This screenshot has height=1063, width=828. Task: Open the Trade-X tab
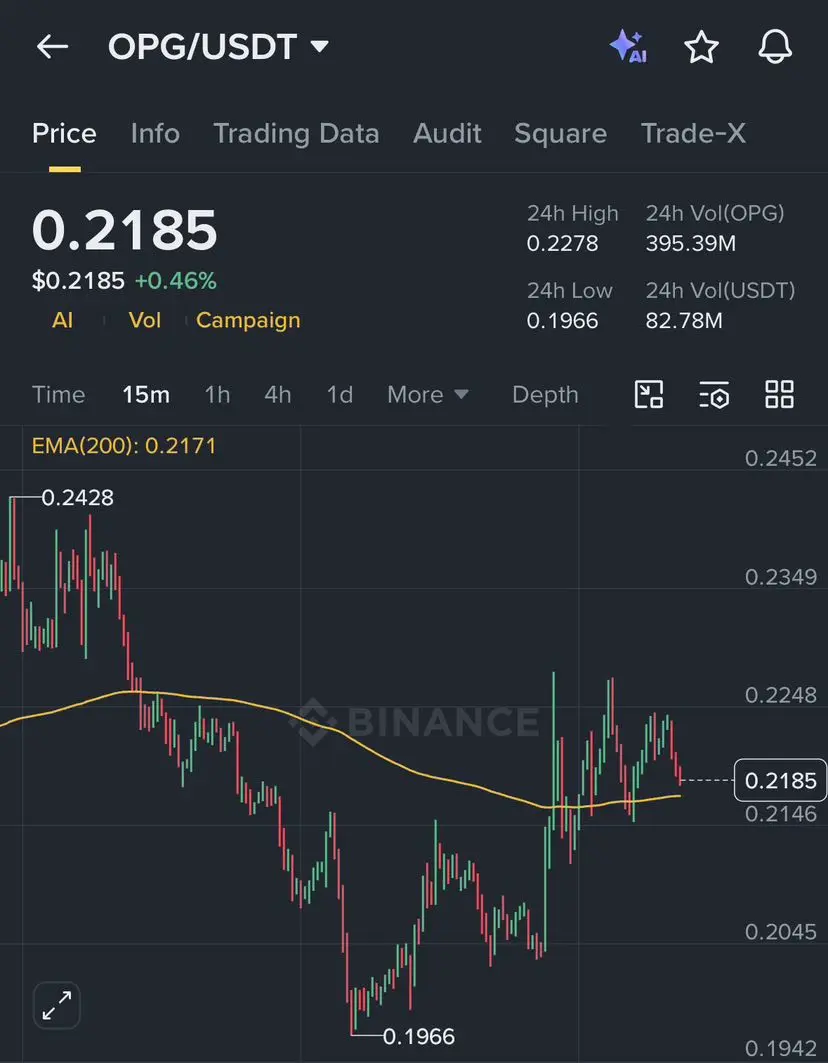[x=693, y=134]
